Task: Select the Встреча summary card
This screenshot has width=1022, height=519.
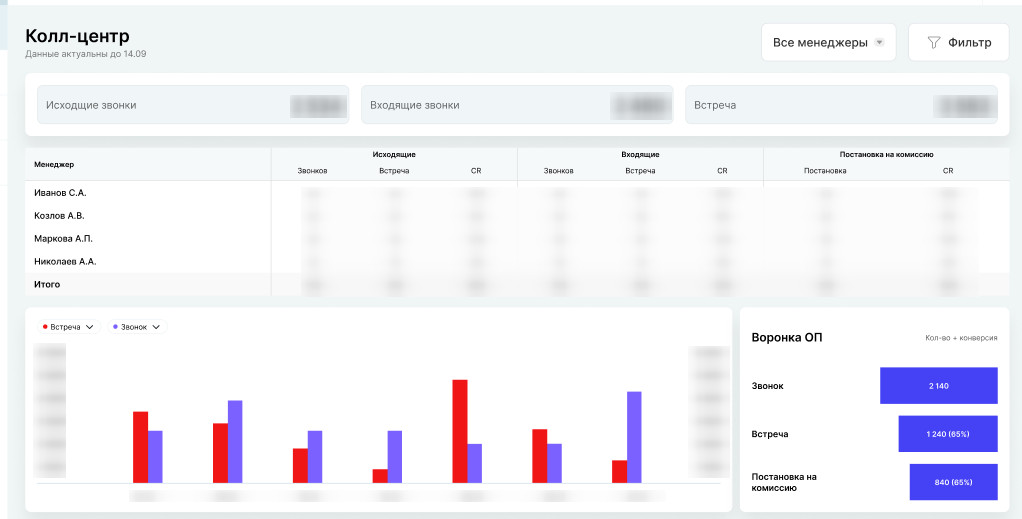Action: click(x=841, y=105)
